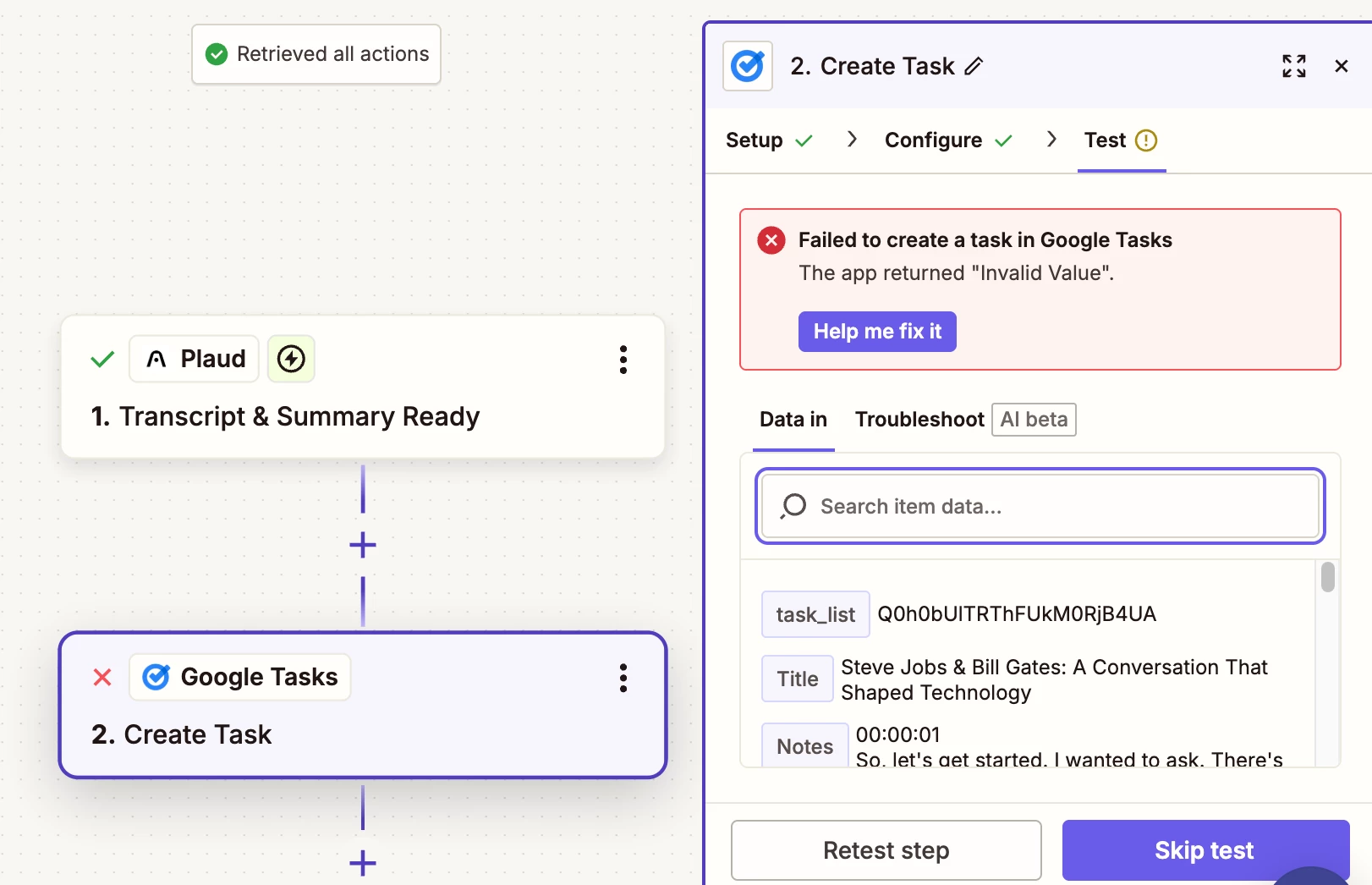Open the Google Tasks step three-dot menu
The height and width of the screenshot is (885, 1372).
pyautogui.click(x=623, y=678)
